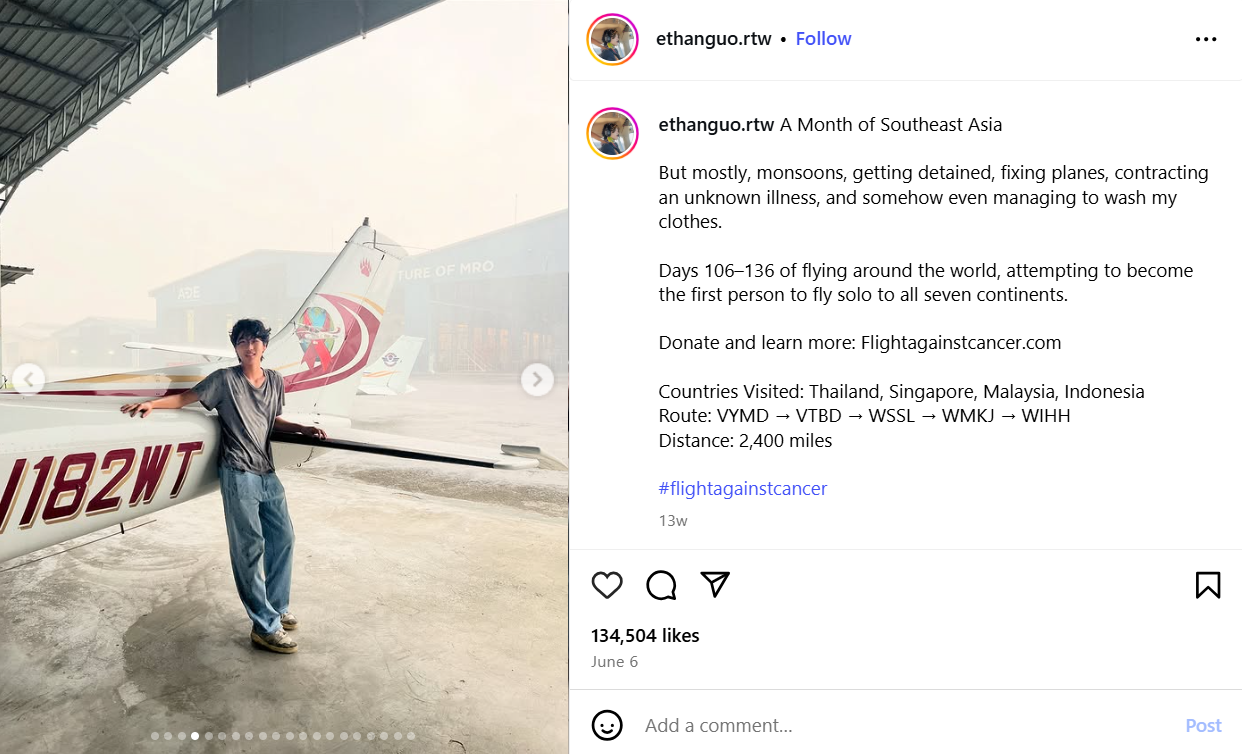Open the three-dot more options menu

(x=1206, y=40)
